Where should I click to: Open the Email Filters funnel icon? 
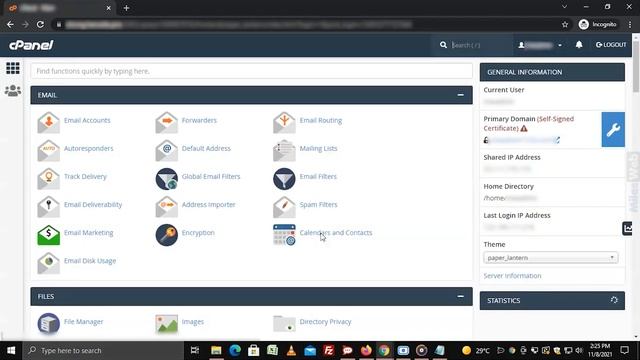click(x=284, y=178)
